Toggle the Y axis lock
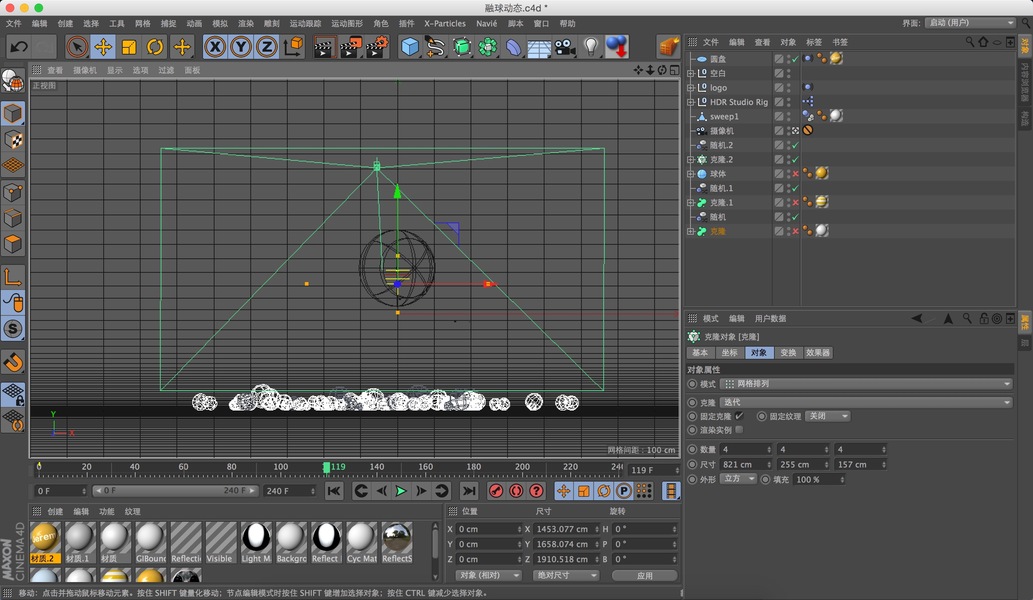Viewport: 1033px width, 600px height. 241,47
